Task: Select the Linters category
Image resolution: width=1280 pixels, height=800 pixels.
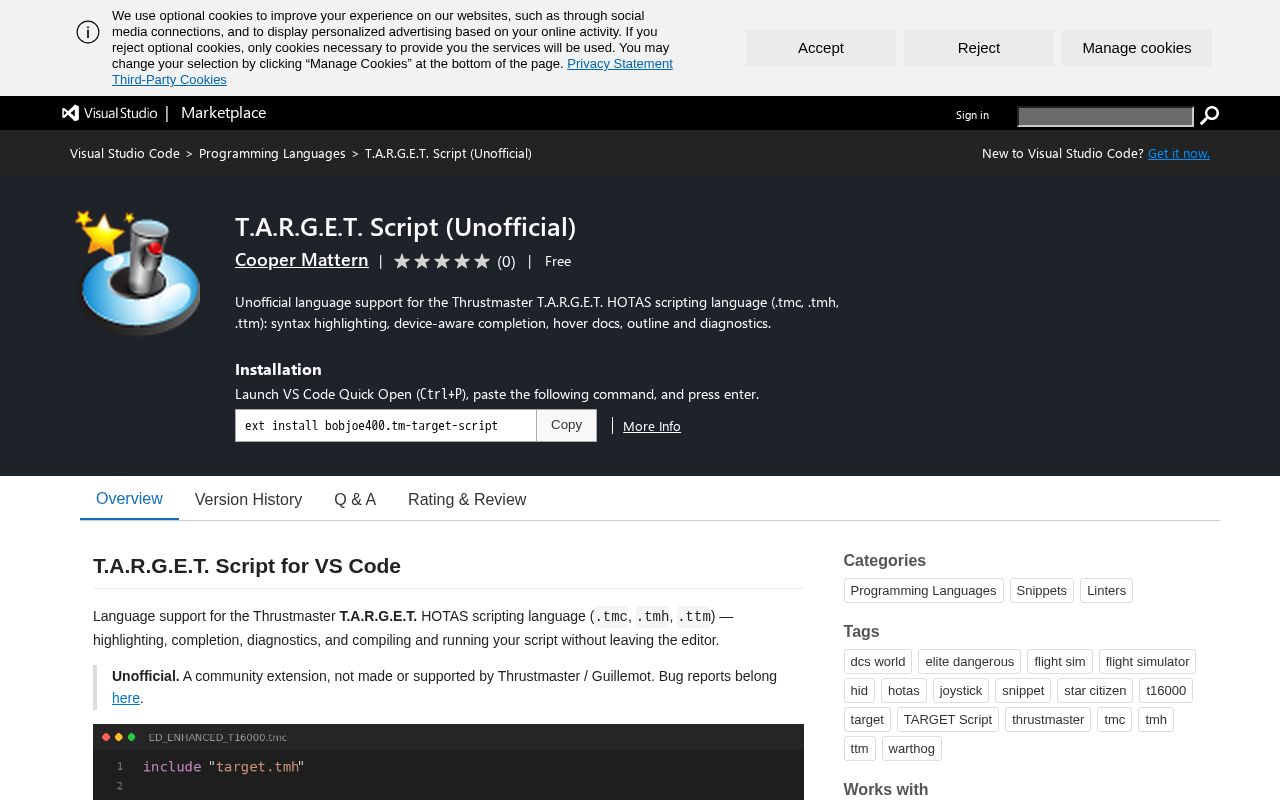Action: 1106,591
